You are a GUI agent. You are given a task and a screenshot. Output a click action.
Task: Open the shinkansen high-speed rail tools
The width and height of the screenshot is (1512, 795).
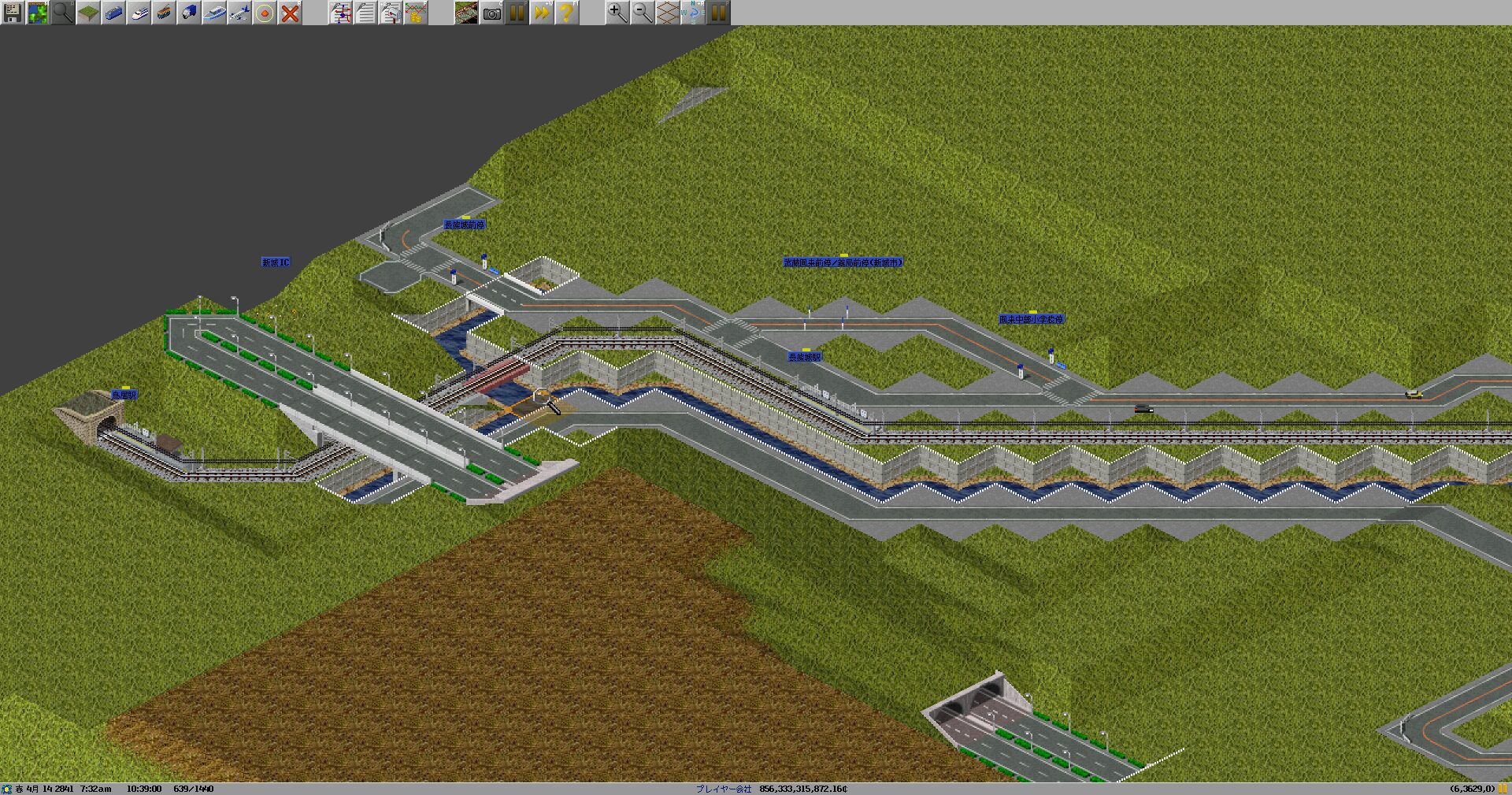[139, 13]
